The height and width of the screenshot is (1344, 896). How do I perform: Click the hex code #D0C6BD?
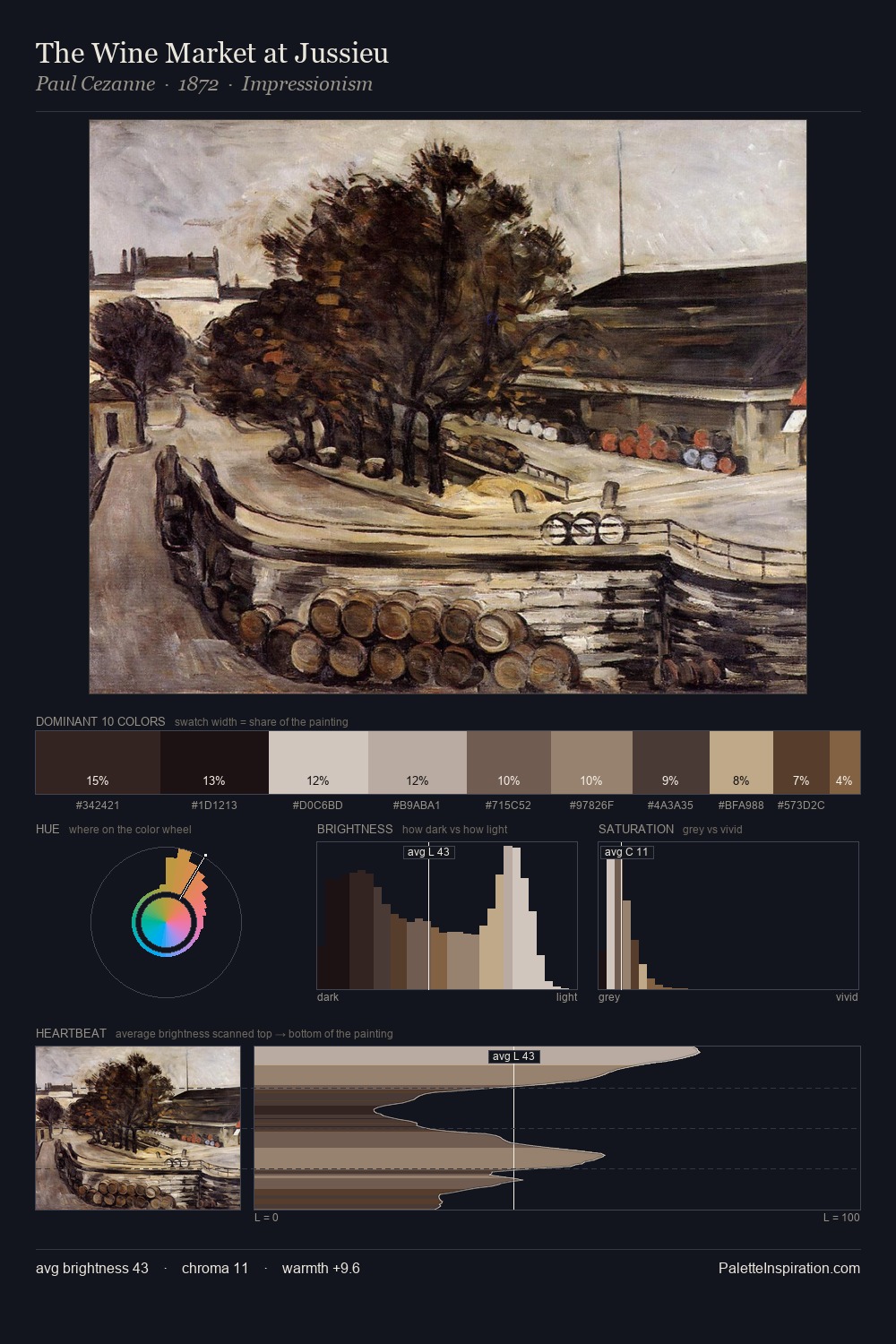(x=318, y=806)
